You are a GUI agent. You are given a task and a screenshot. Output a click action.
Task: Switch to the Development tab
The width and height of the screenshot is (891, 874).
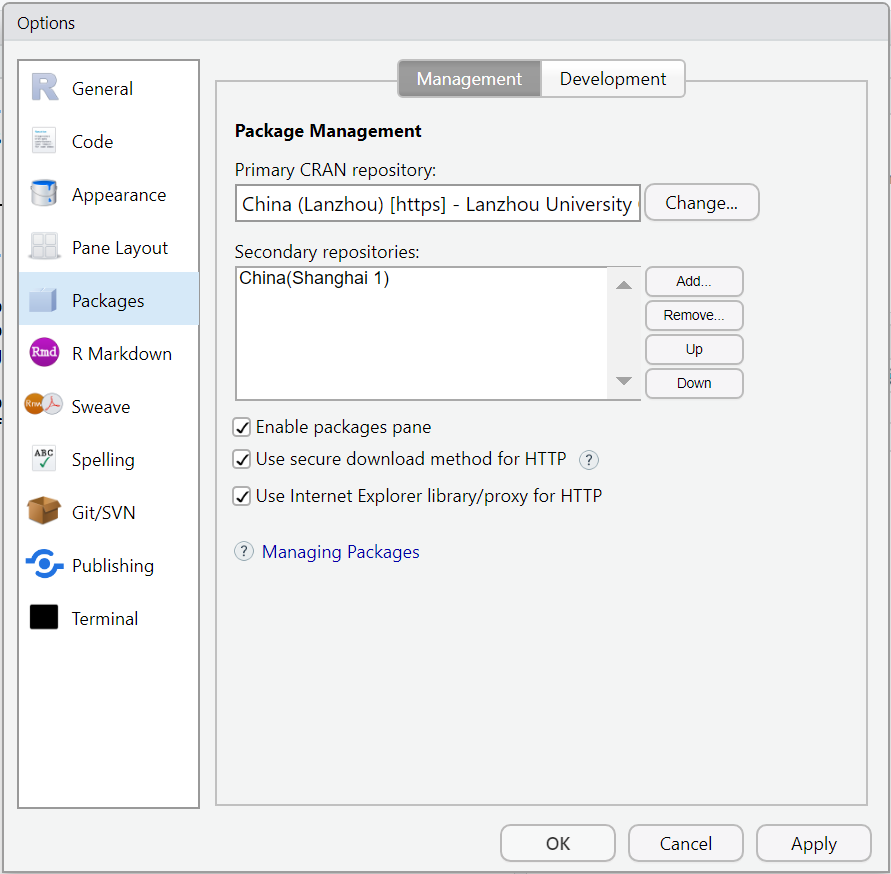tap(612, 78)
